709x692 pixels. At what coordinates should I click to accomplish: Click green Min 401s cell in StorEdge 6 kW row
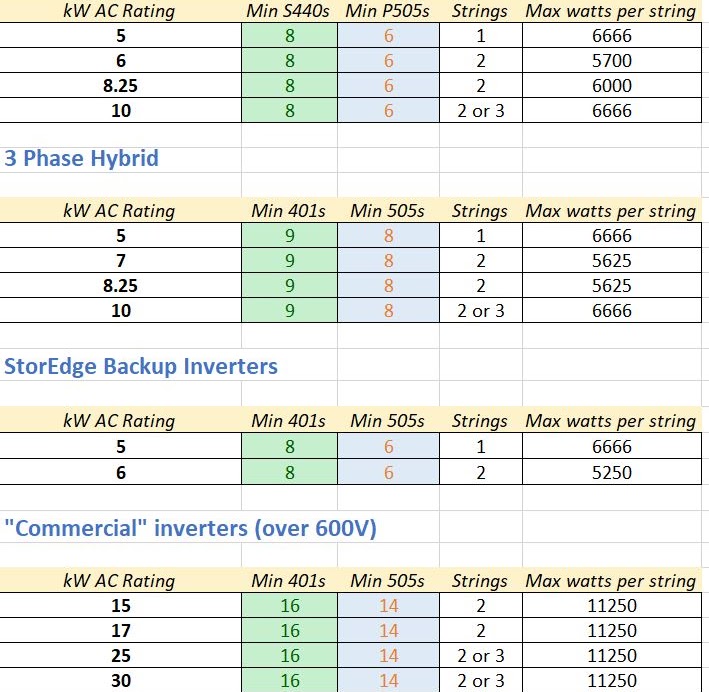coord(289,471)
